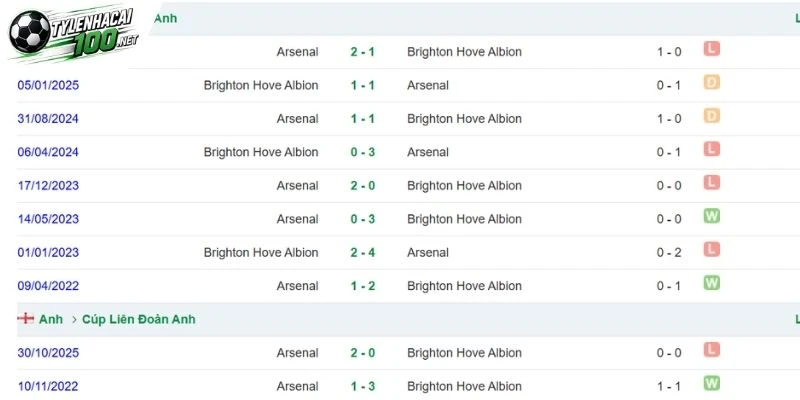Open the 0 - 3 score on 06/04/2024
800x400 pixels.
363,152
